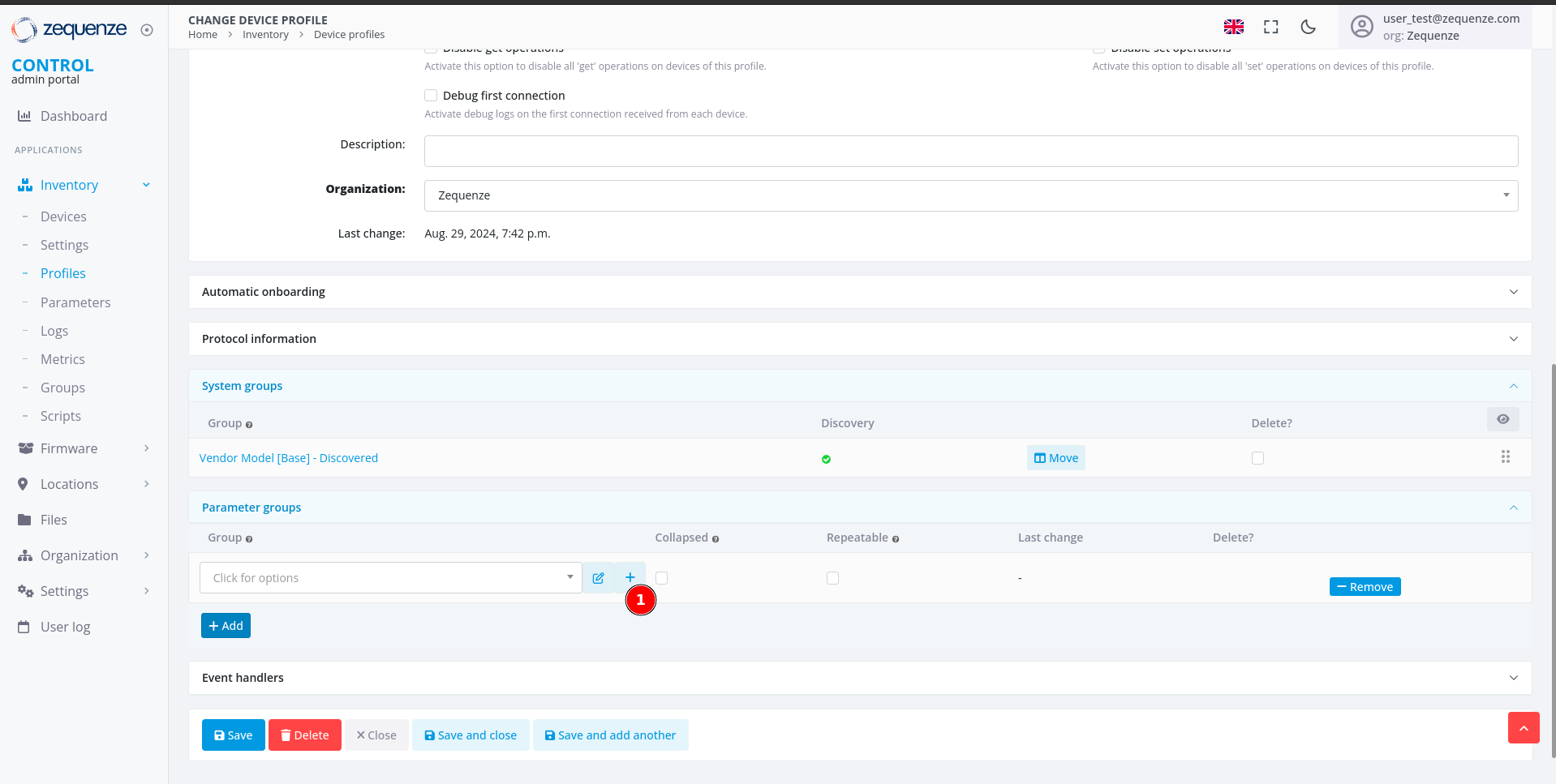Toggle the eye icon in System groups
Viewport: 1556px width, 784px height.
coord(1502,419)
